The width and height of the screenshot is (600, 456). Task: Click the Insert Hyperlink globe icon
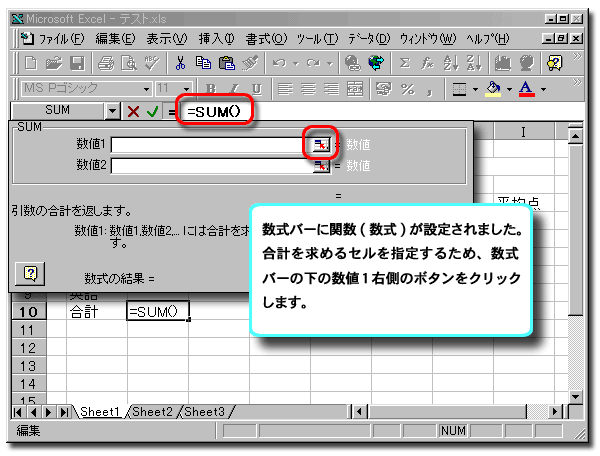tap(352, 63)
